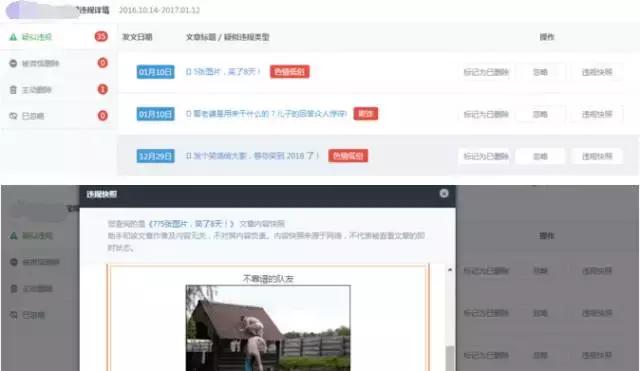
Task: View 违规快照 of the 谣言-tagged article
Action: [x=597, y=114]
